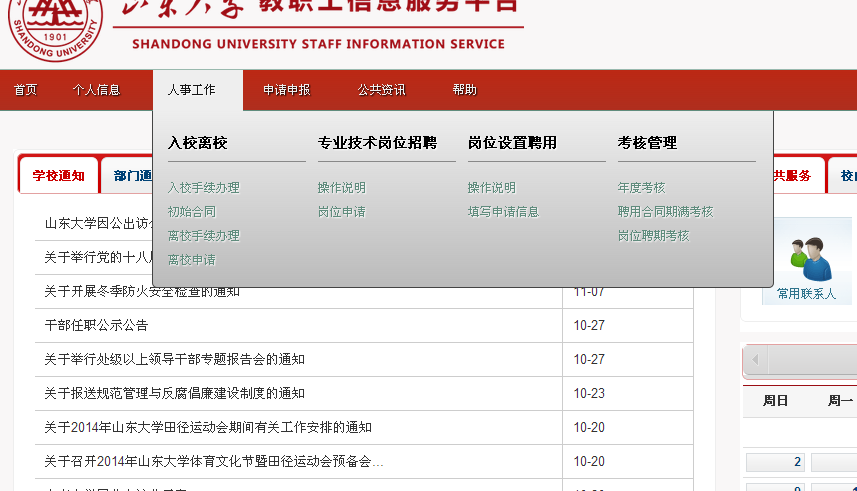Click the calendar previous arrow button
857x491 pixels.
(x=756, y=360)
